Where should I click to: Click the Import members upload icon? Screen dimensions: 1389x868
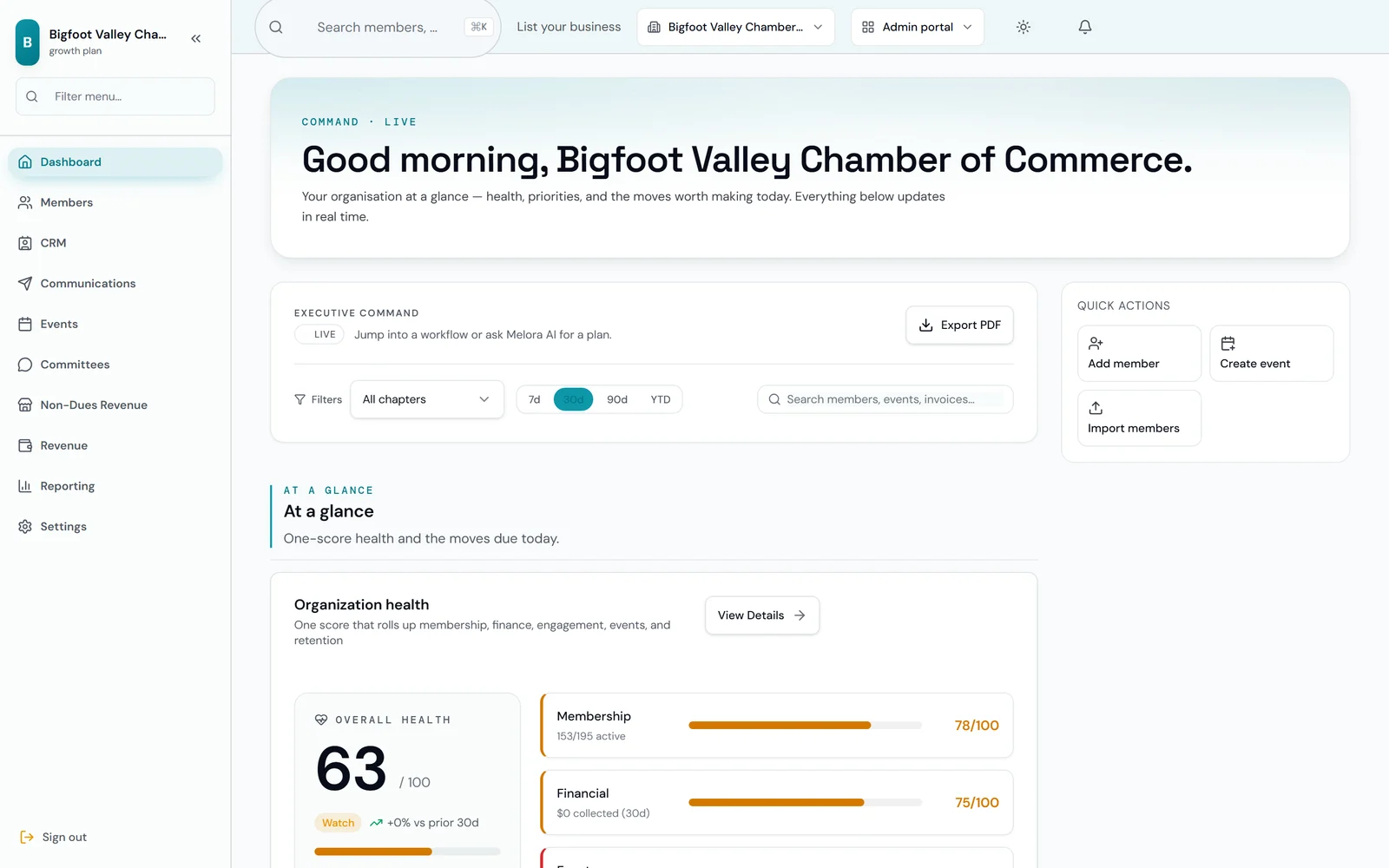(x=1096, y=408)
